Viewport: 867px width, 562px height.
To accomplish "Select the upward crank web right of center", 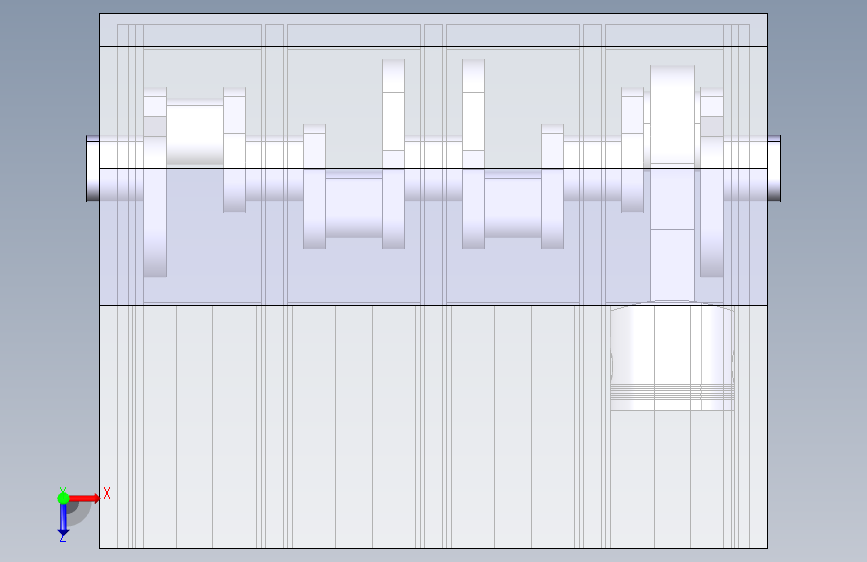I will [x=473, y=154].
